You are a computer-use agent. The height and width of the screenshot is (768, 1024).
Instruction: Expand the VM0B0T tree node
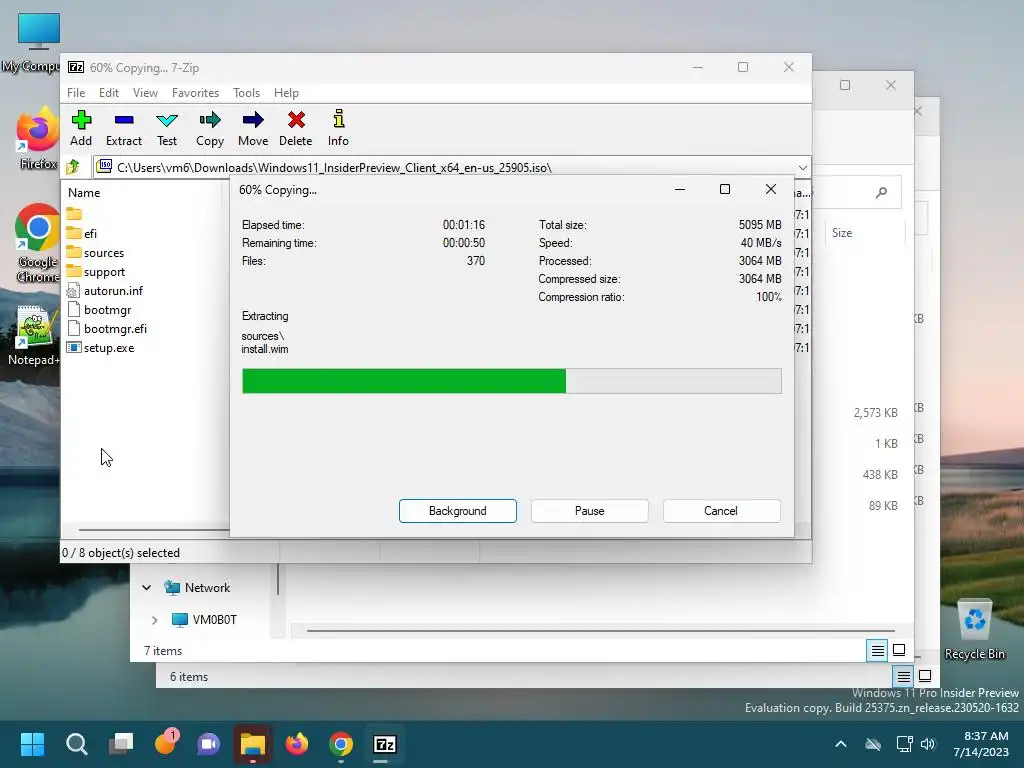click(x=154, y=620)
